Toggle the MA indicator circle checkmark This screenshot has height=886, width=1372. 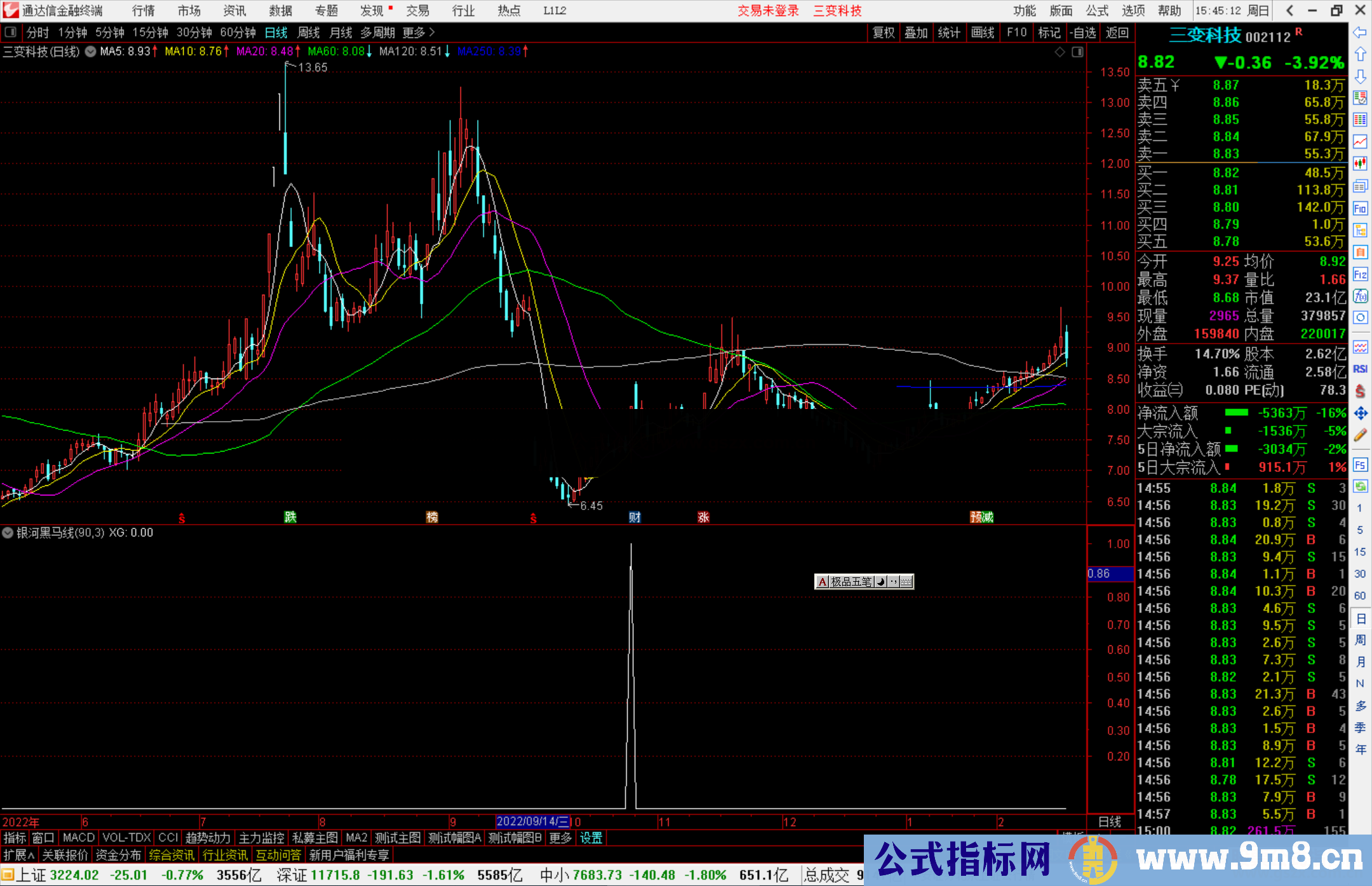(90, 51)
